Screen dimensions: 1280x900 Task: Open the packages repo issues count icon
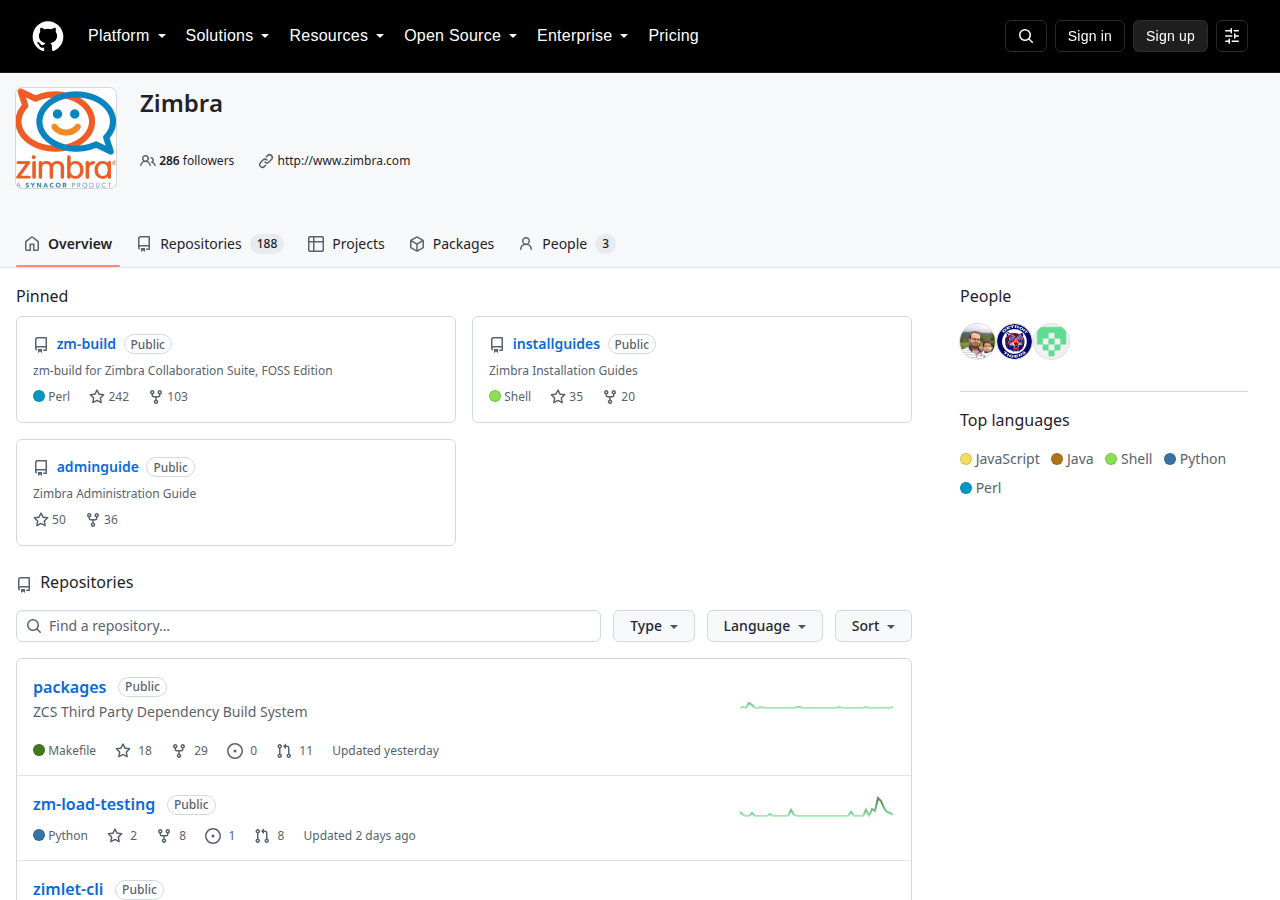(x=242, y=751)
